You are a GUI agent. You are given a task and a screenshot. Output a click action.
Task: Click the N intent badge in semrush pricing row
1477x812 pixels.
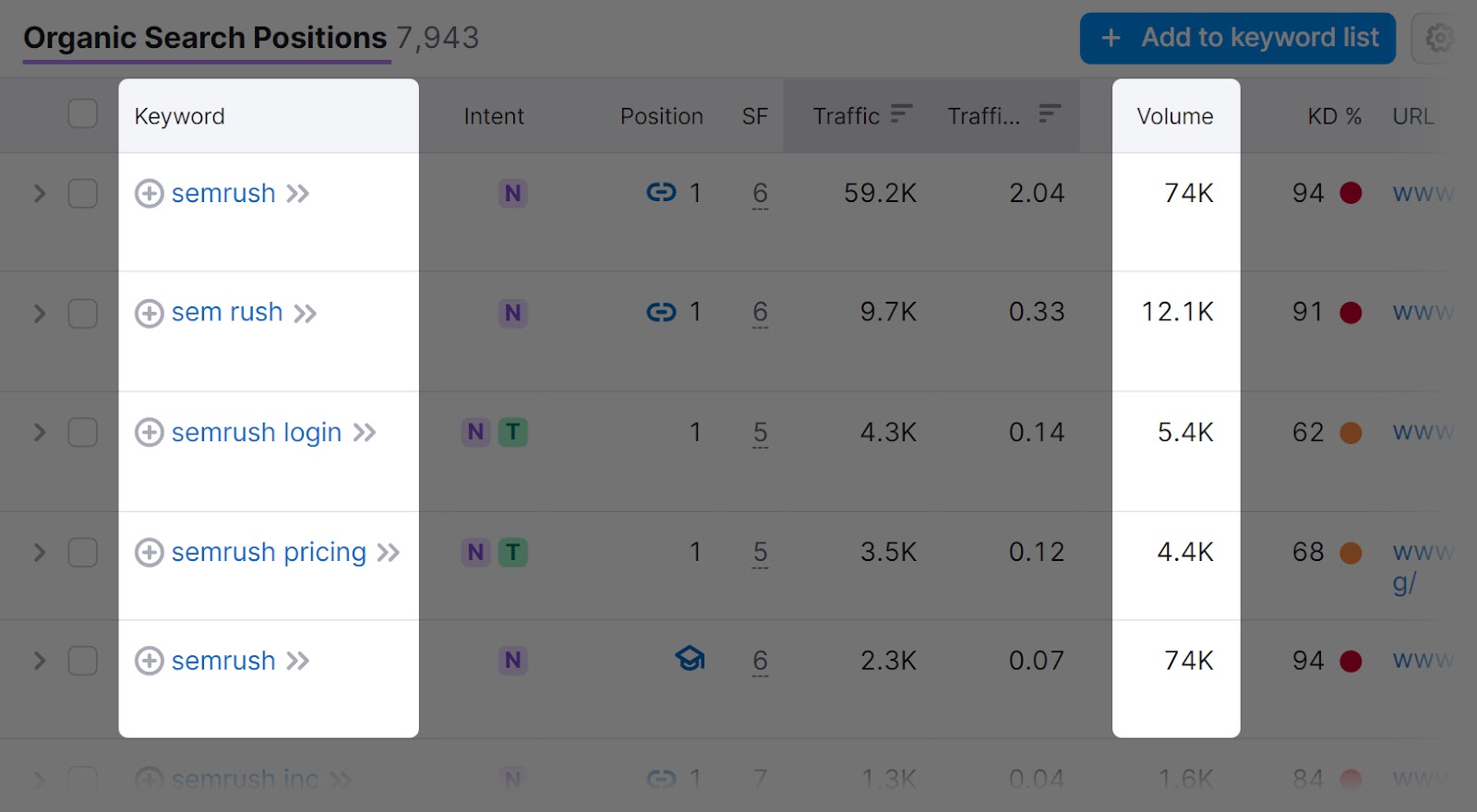tap(475, 552)
